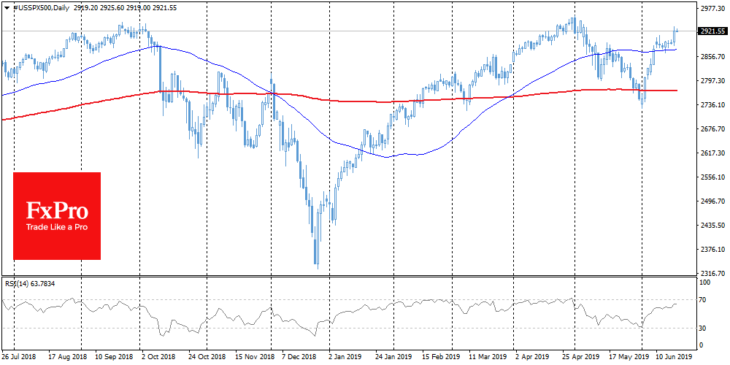Click the 'Trade Like a Pro' tagline

(x=57, y=228)
